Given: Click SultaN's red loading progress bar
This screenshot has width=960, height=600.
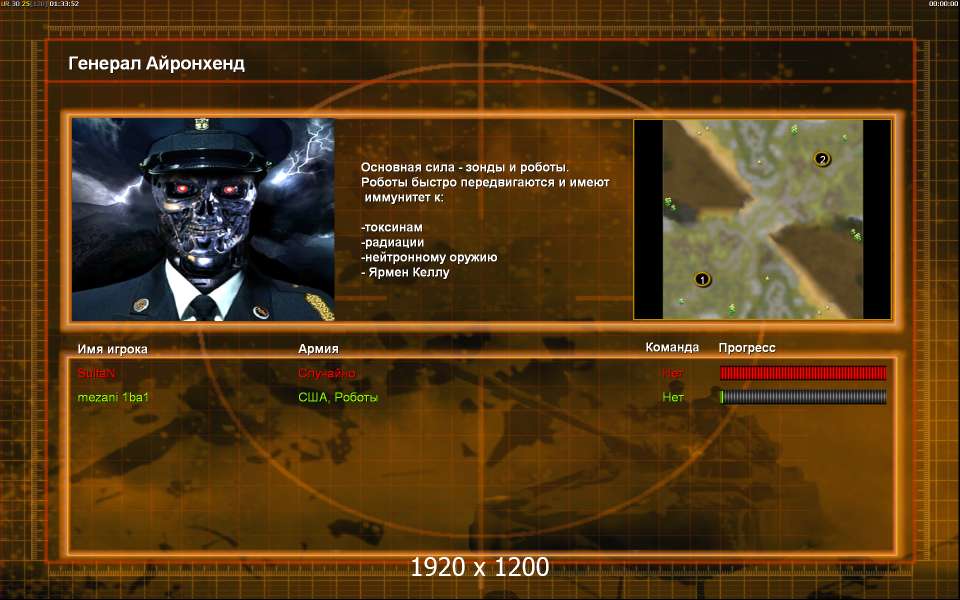Looking at the screenshot, I should (803, 373).
